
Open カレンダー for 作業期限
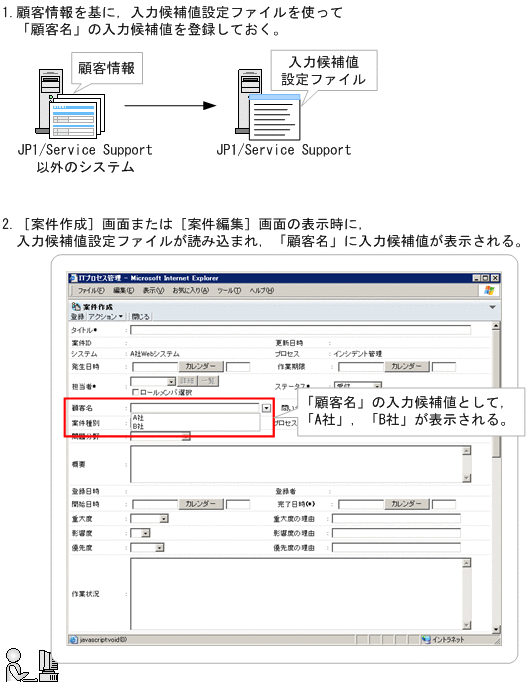pos(406,366)
